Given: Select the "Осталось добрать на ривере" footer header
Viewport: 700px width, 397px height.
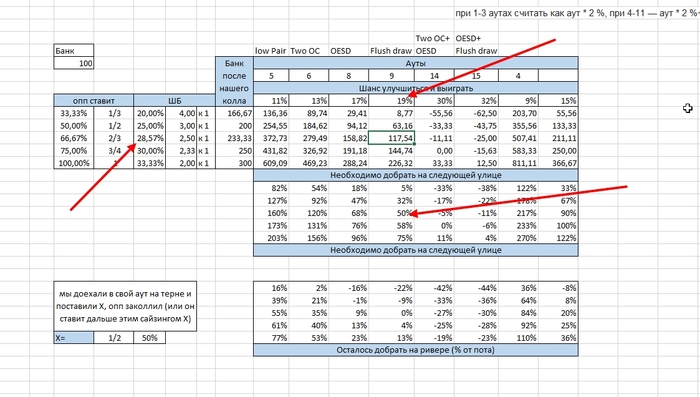Looking at the screenshot, I should 416,350.
